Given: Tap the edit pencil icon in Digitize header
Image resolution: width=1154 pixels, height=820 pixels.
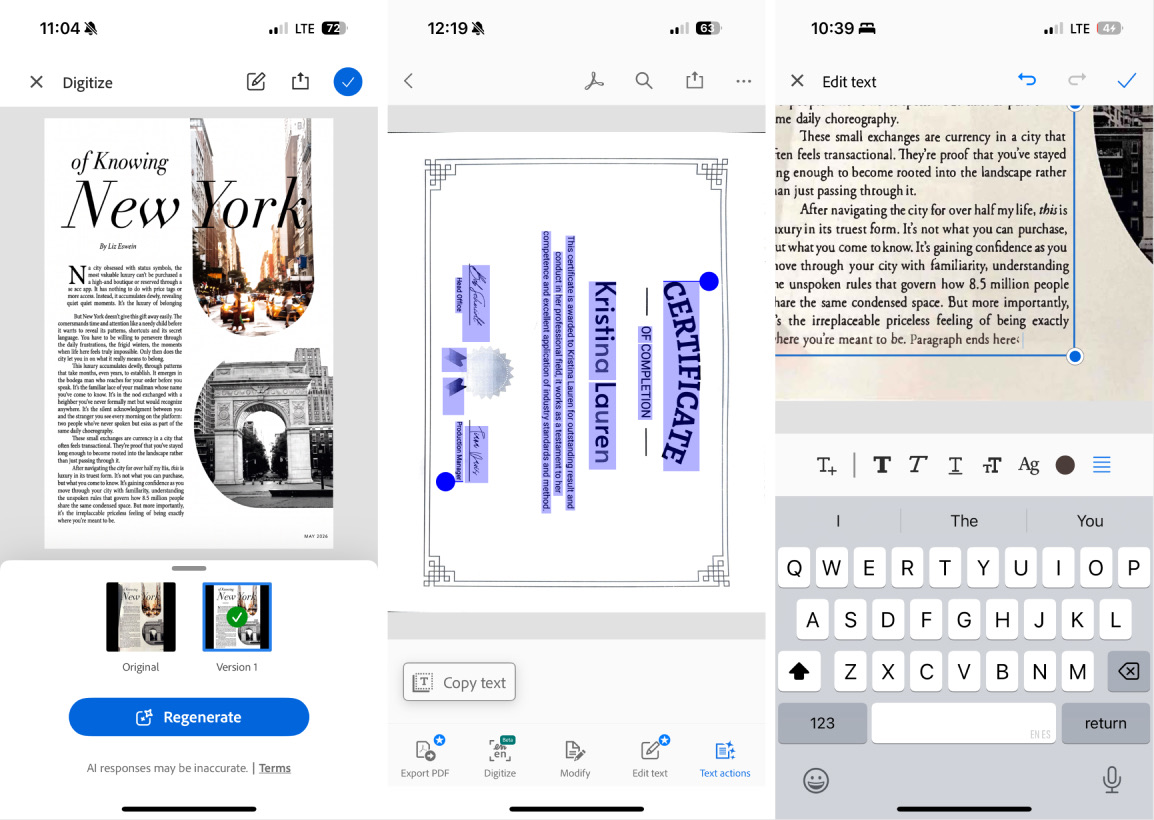Looking at the screenshot, I should [255, 81].
